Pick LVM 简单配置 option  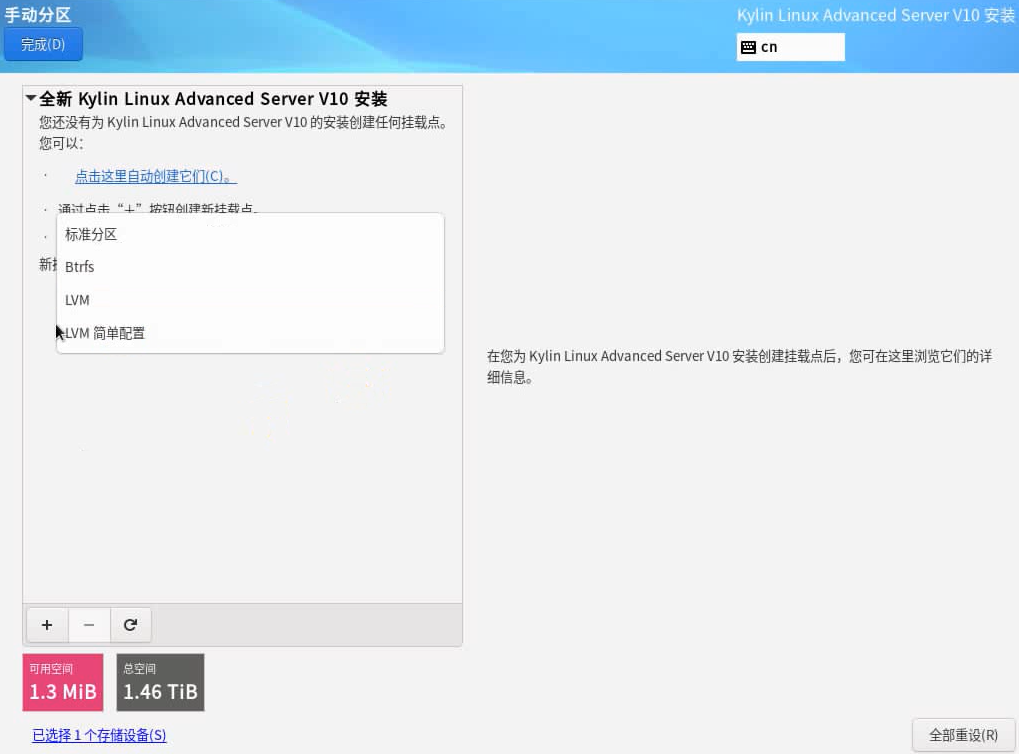point(250,333)
